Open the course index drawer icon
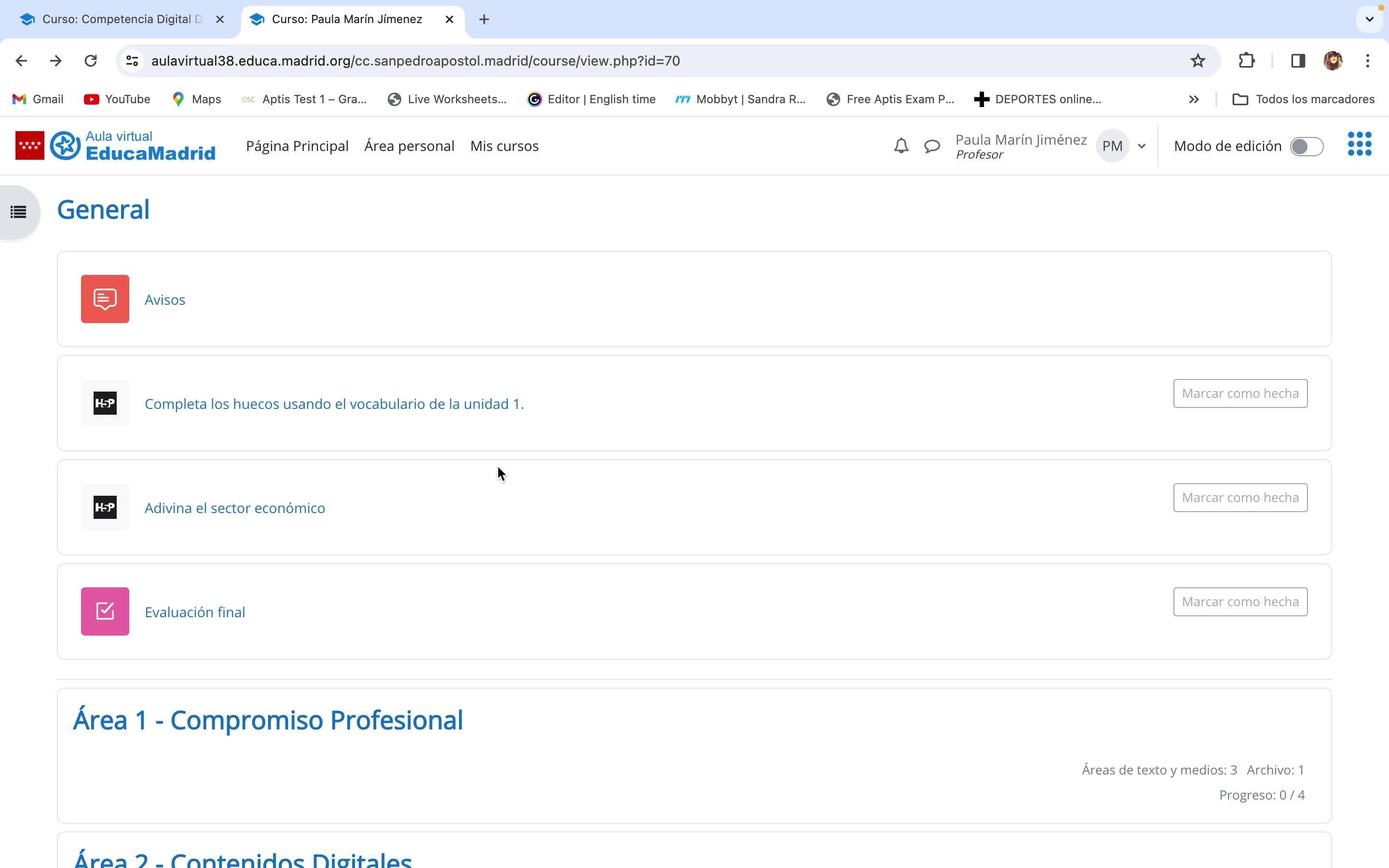Screen dimensions: 1389x868 point(18,212)
